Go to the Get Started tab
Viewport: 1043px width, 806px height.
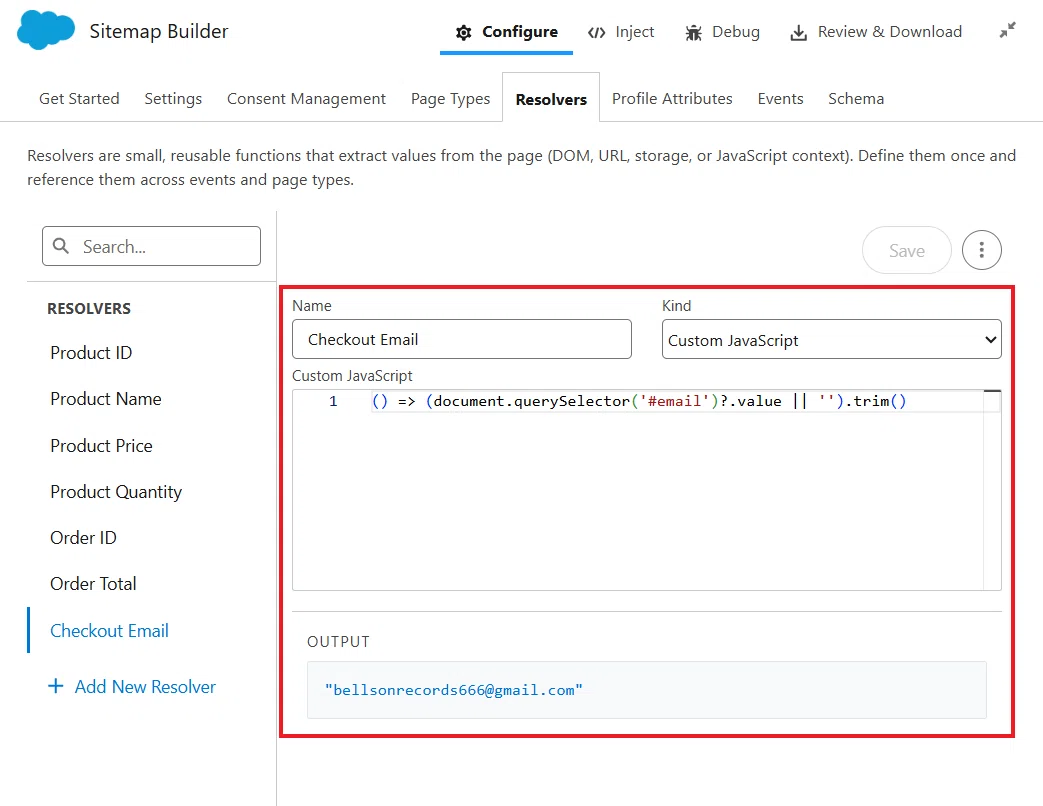tap(79, 98)
